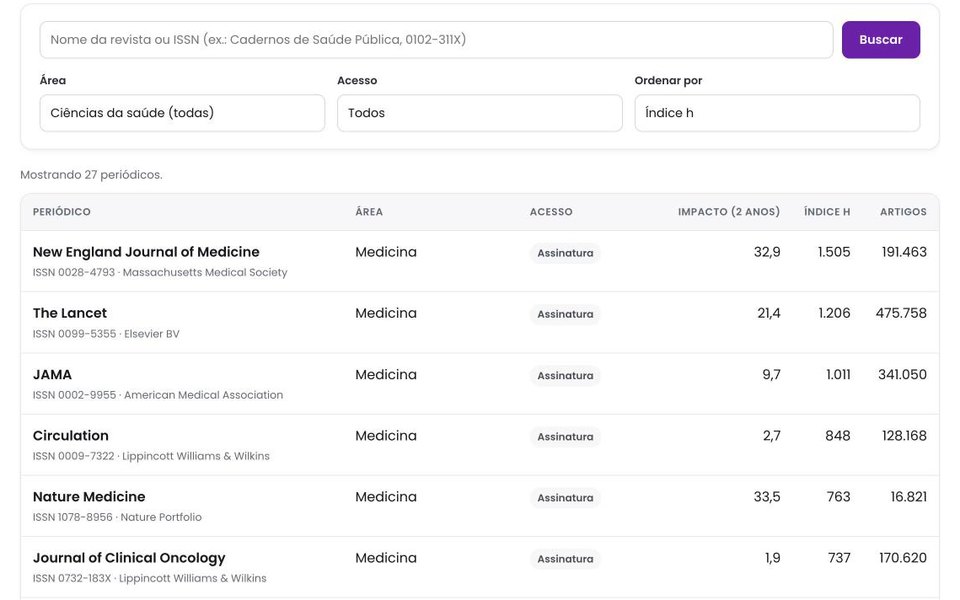The width and height of the screenshot is (960, 600).
Task: Click the journal name or ISSN search field
Action: tap(436, 40)
